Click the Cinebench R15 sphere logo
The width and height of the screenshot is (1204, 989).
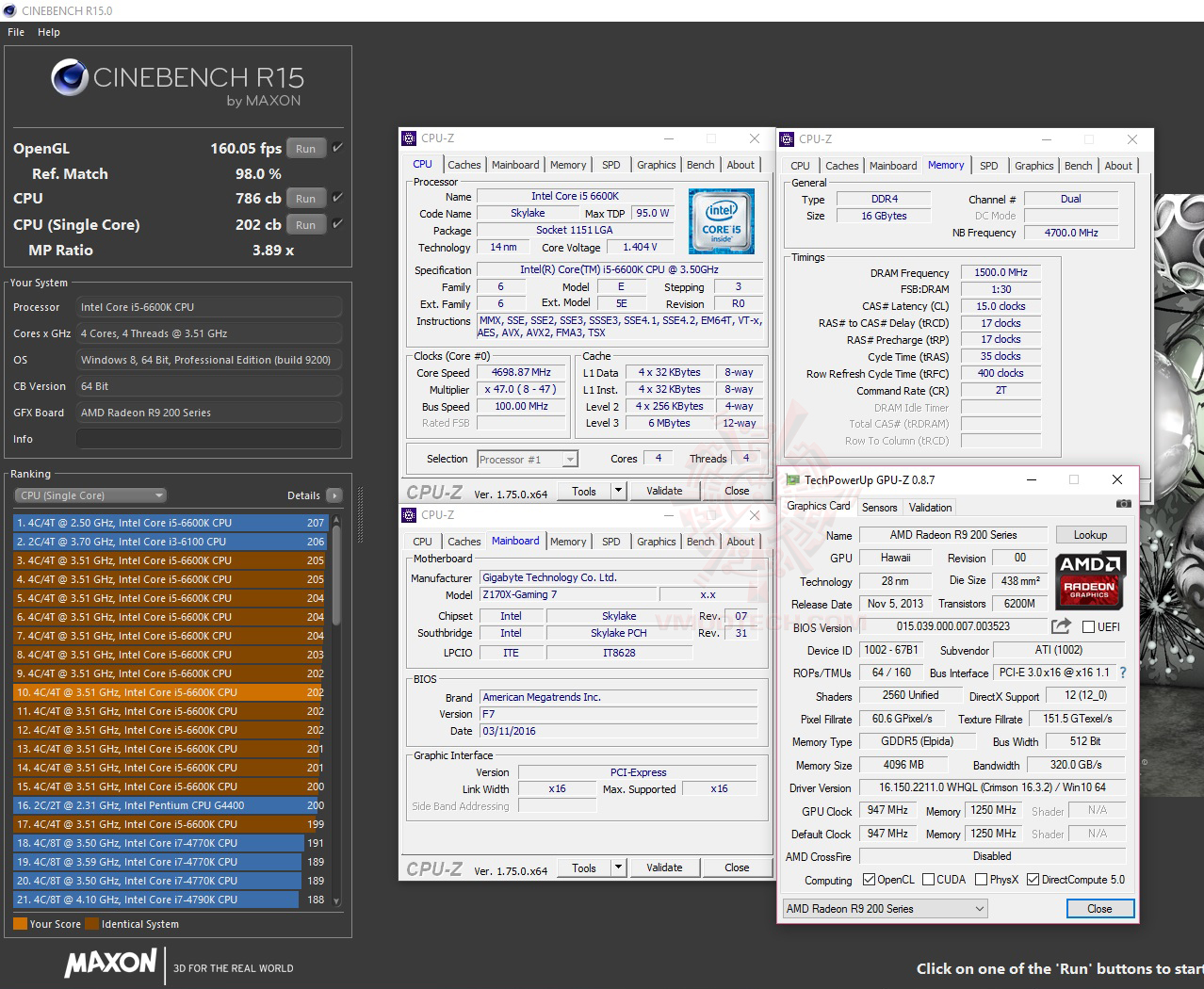(x=70, y=77)
